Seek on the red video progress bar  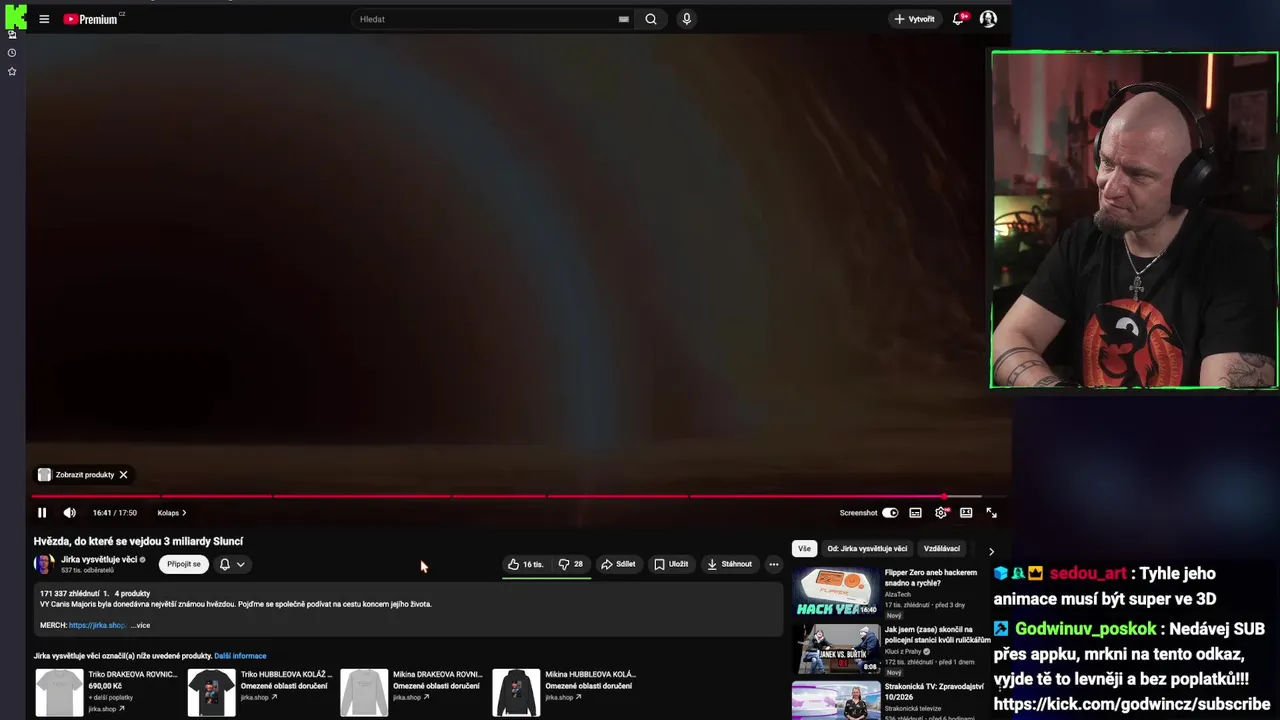tap(505, 496)
